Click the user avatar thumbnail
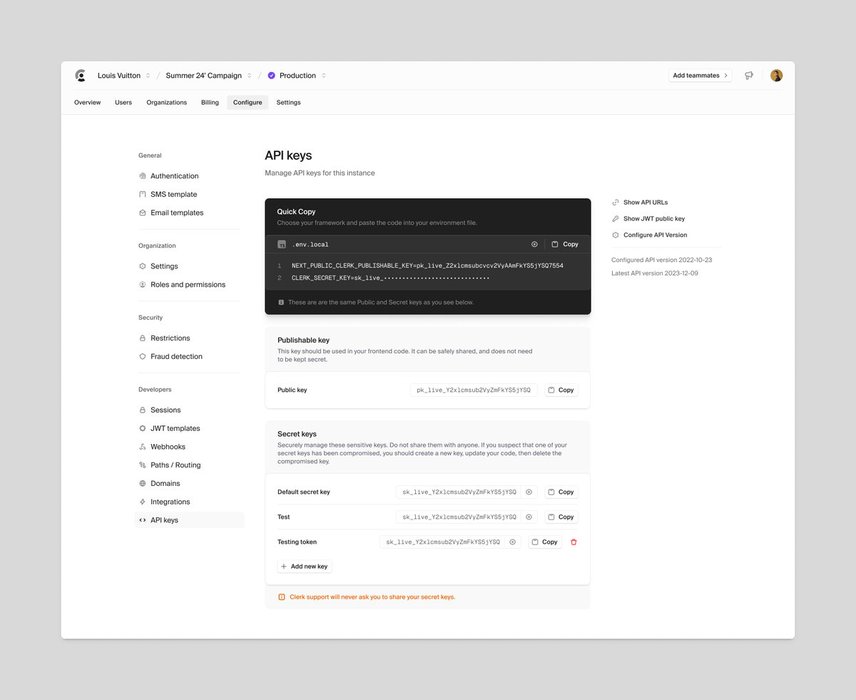 [776, 75]
